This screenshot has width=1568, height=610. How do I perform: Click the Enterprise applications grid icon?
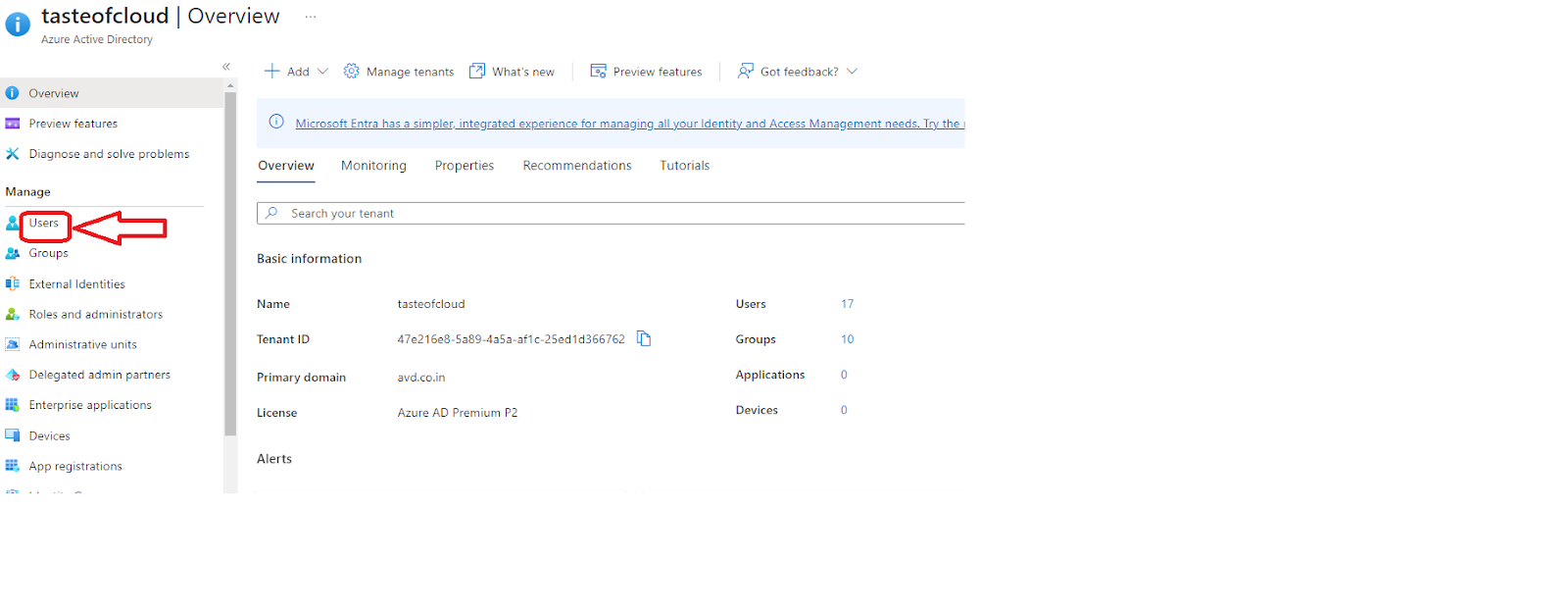pos(13,405)
